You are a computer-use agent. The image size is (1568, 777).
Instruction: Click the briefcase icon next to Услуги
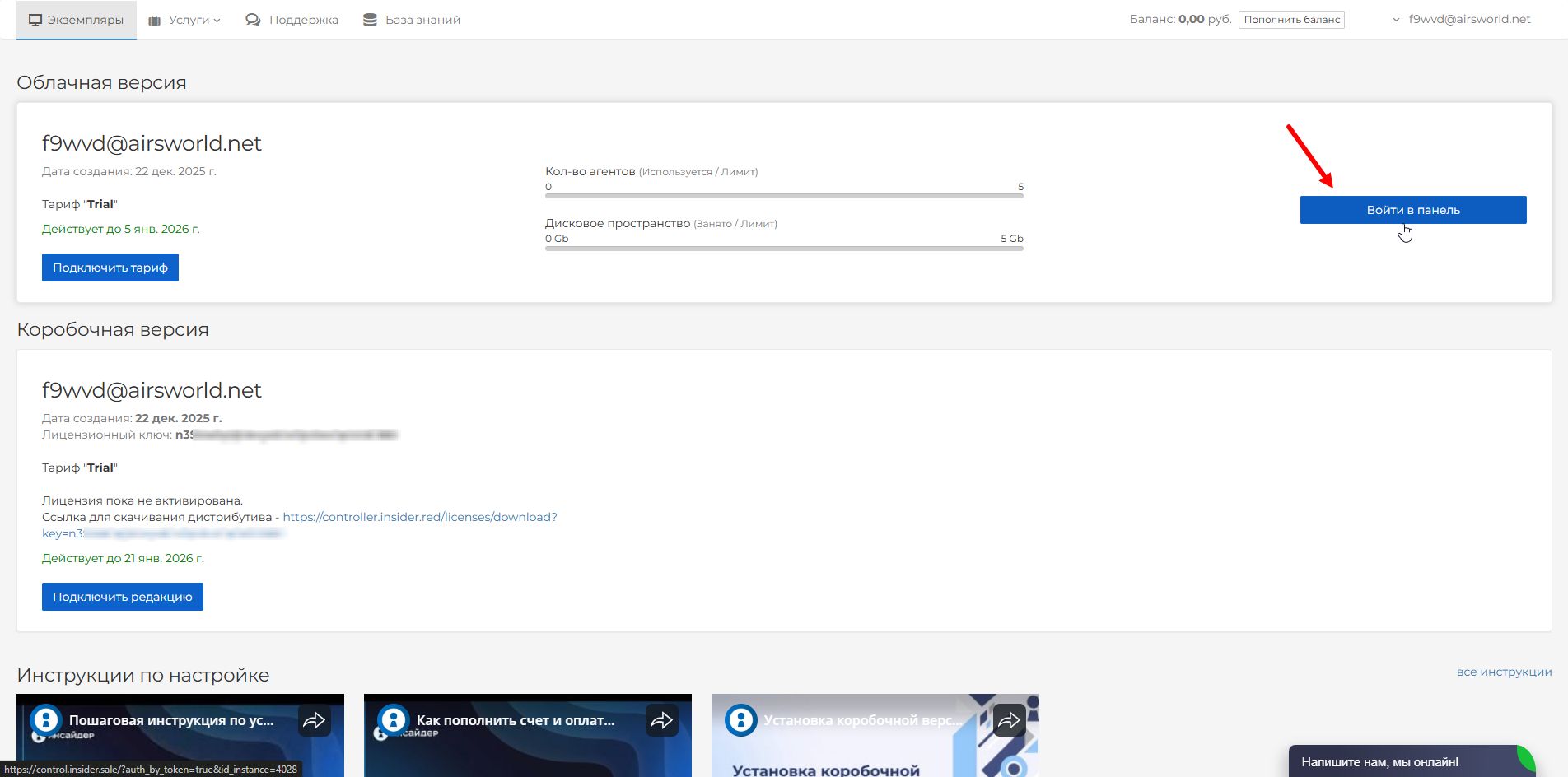pos(154,20)
